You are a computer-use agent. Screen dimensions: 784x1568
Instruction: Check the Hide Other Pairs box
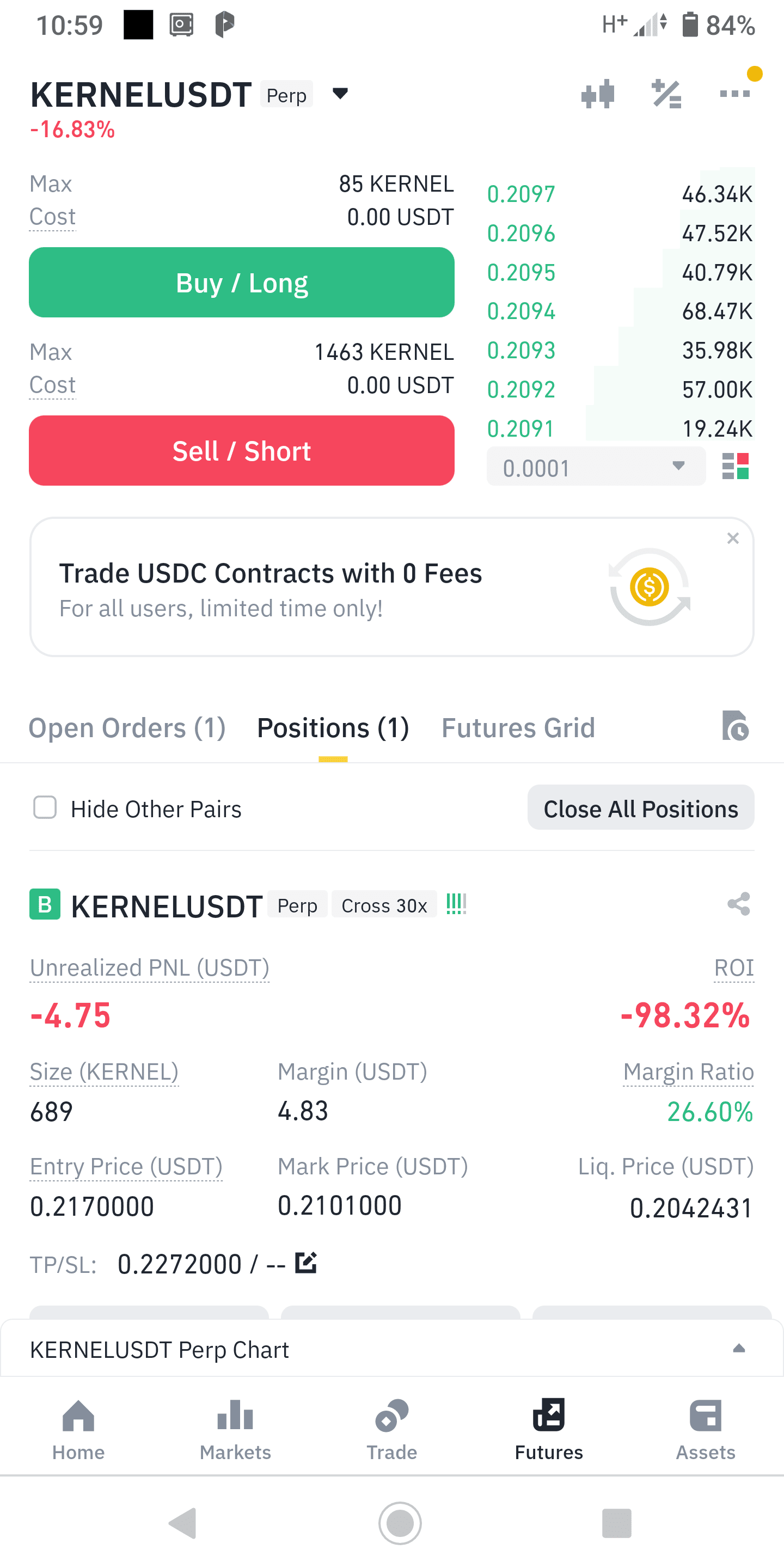(45, 808)
